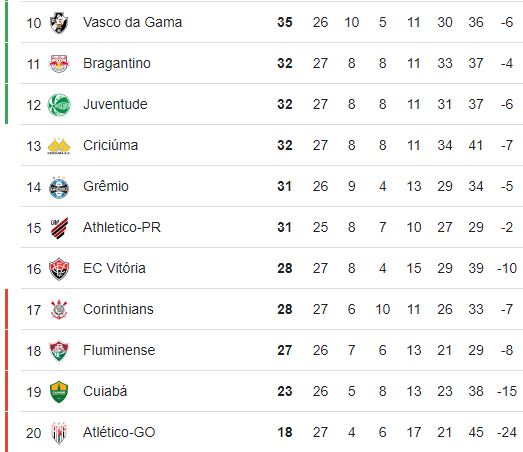Click the position number 13 for Criciúma
The width and height of the screenshot is (523, 452).
[33, 146]
